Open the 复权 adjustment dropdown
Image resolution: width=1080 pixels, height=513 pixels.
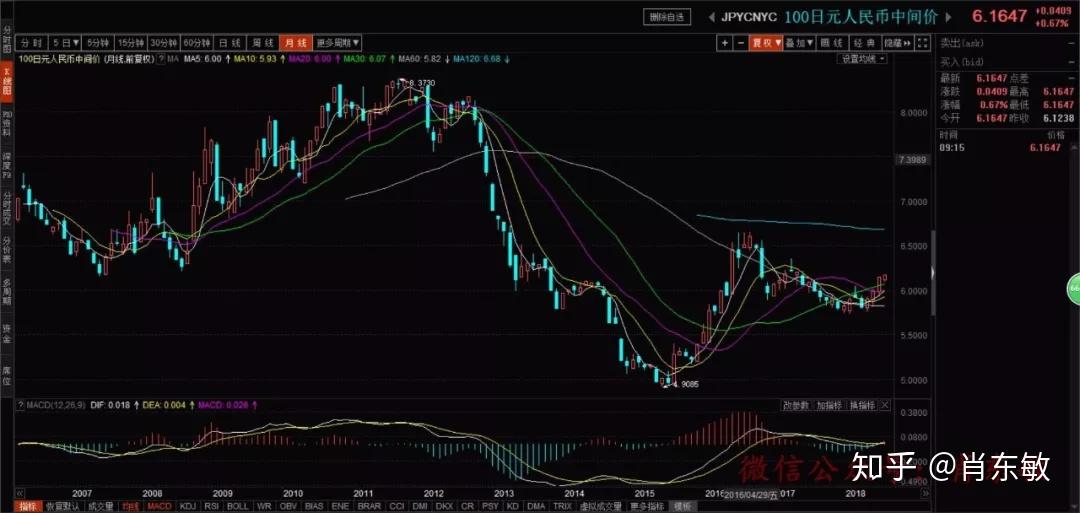tap(766, 43)
